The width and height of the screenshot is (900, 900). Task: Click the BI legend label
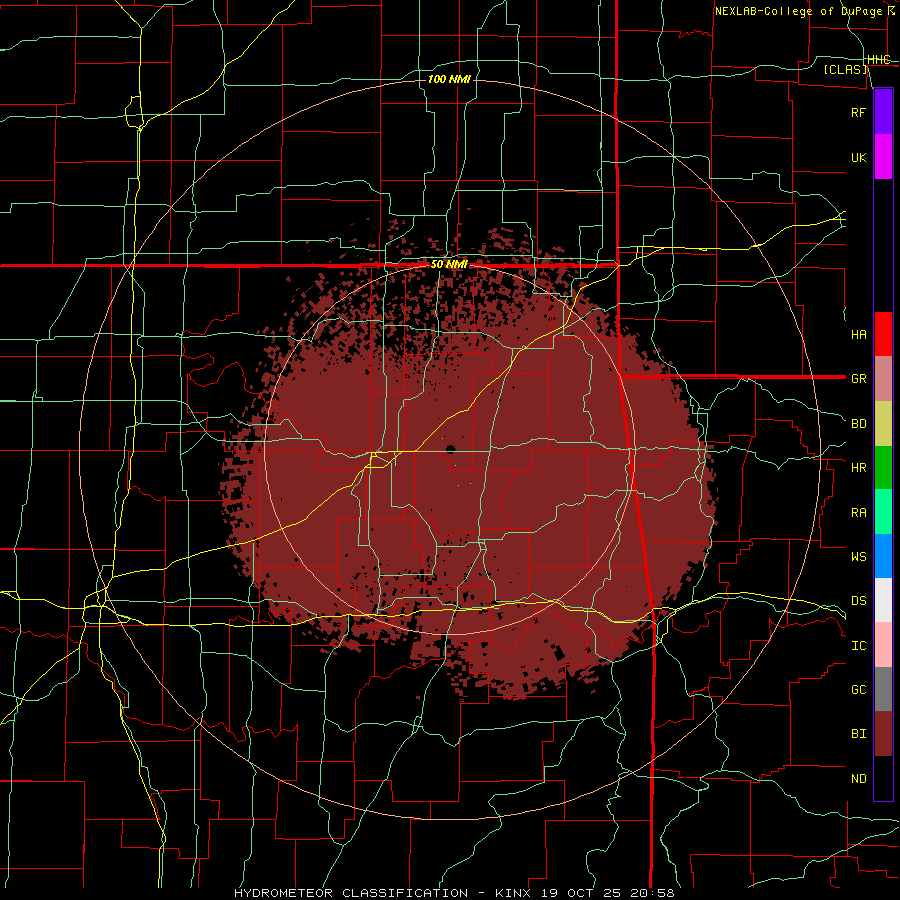click(x=858, y=734)
